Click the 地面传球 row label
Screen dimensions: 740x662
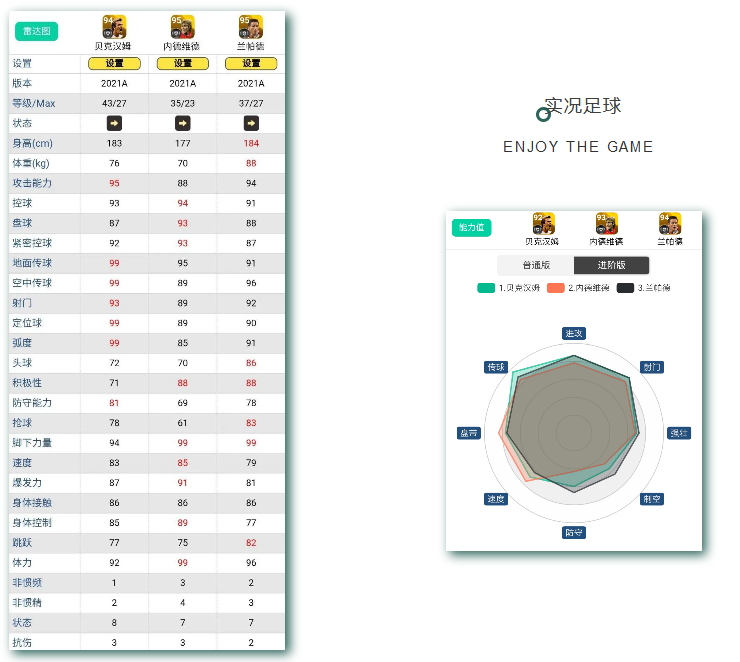point(32,263)
